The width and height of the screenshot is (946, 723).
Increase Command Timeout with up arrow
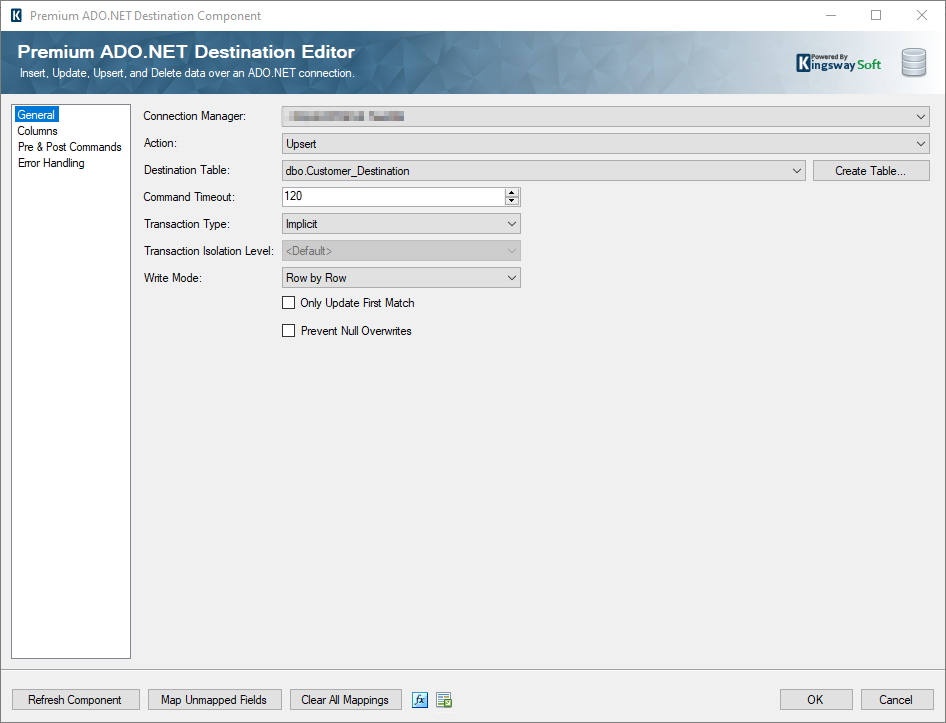(512, 193)
